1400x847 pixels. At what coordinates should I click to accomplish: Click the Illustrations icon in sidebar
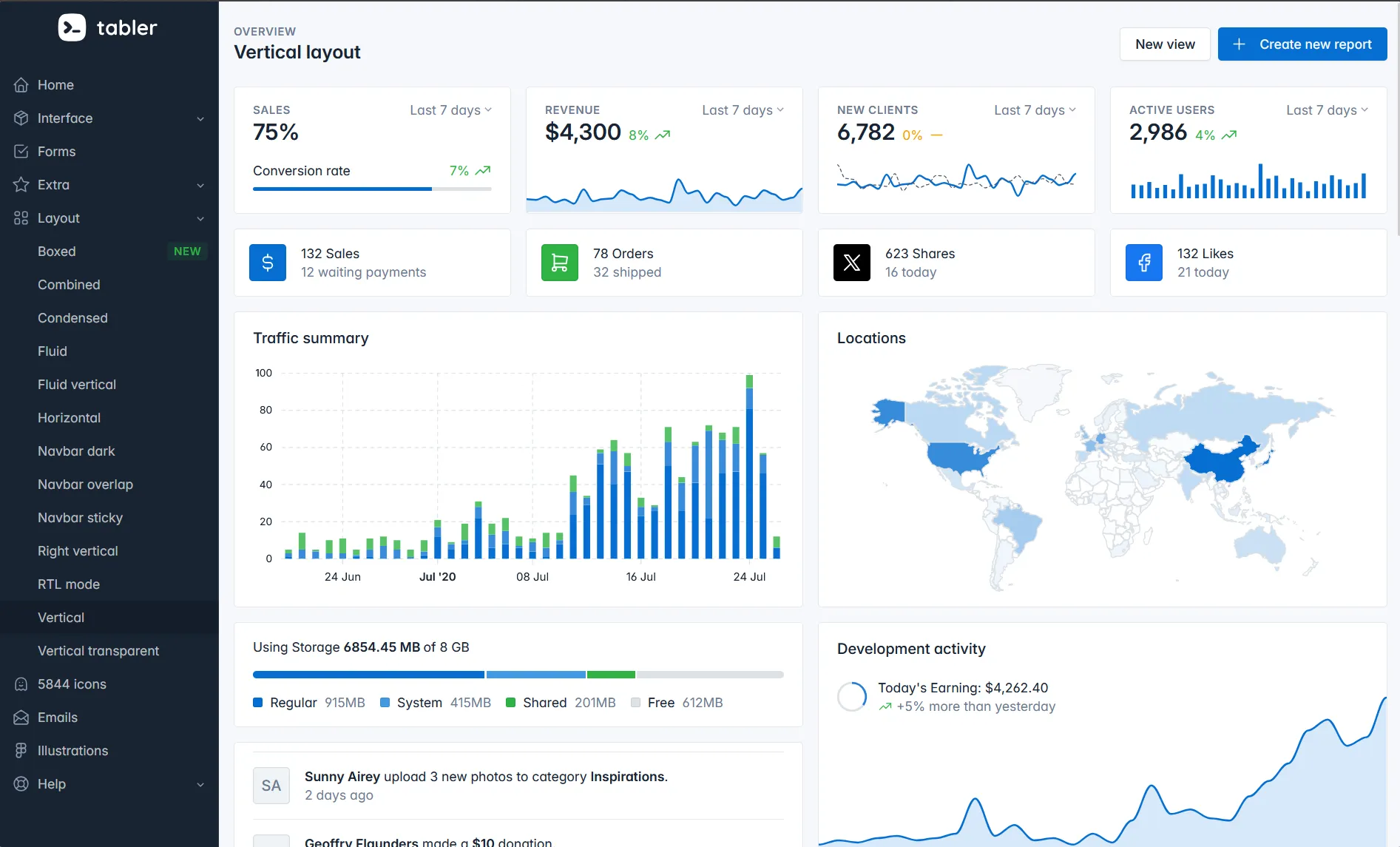tap(21, 750)
